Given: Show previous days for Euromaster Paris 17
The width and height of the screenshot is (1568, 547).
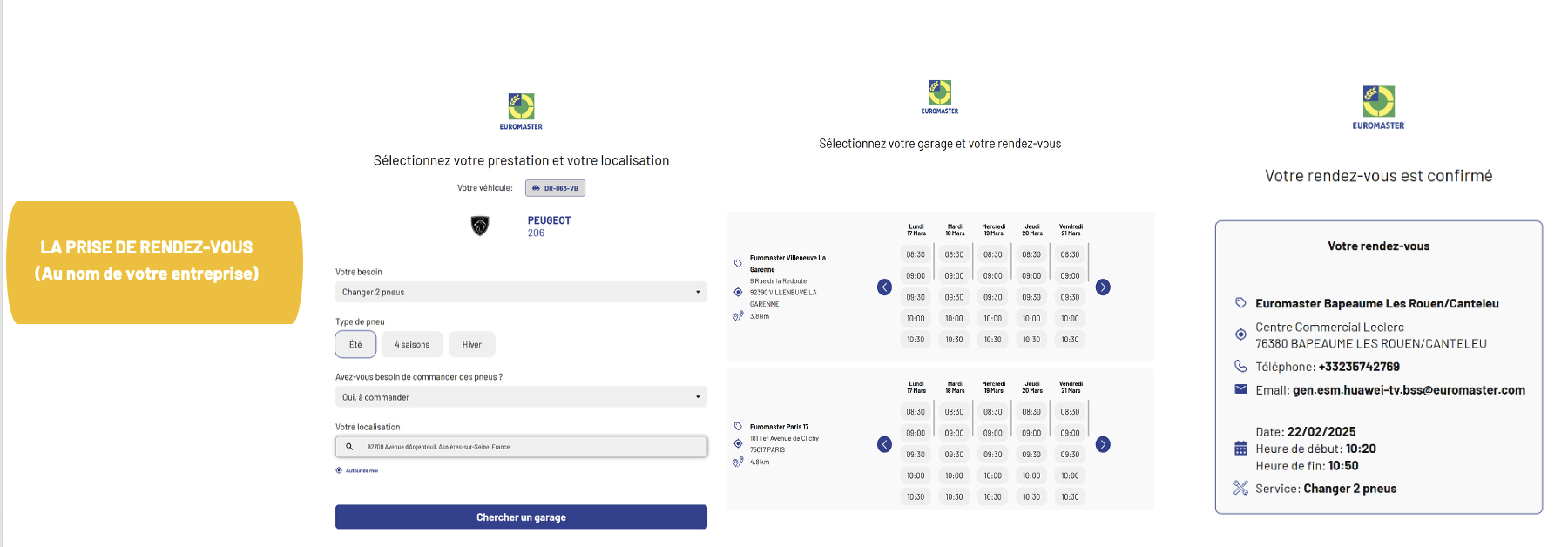Looking at the screenshot, I should pyautogui.click(x=884, y=444).
